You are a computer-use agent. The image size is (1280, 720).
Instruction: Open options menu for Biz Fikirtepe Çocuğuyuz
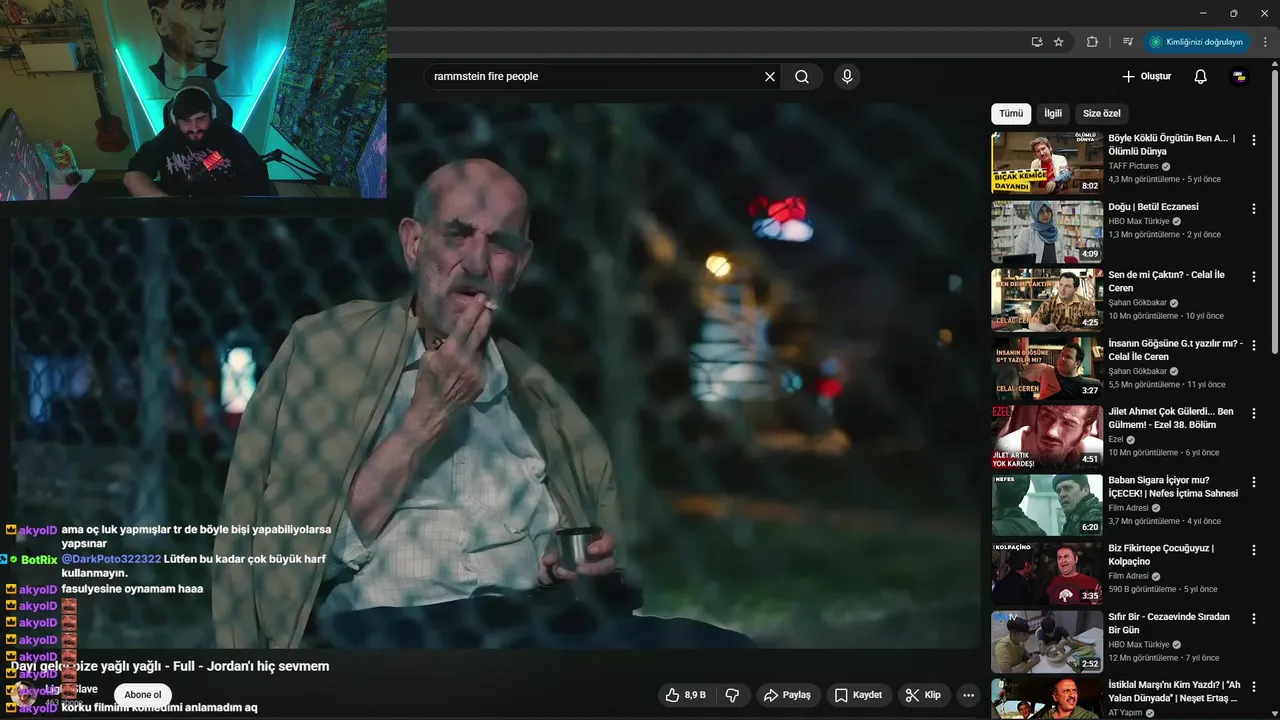1254,549
